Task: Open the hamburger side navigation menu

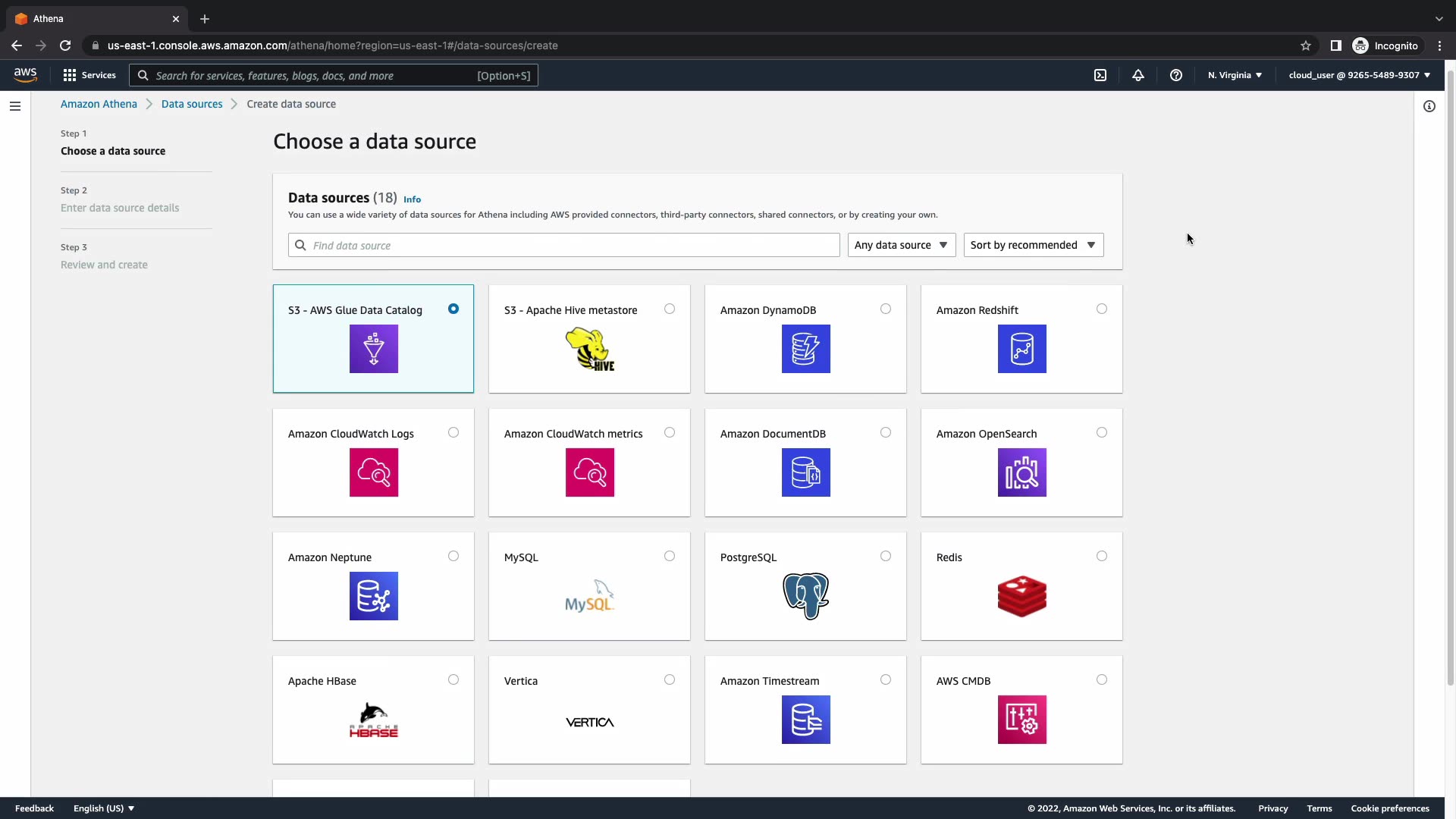Action: [x=15, y=106]
